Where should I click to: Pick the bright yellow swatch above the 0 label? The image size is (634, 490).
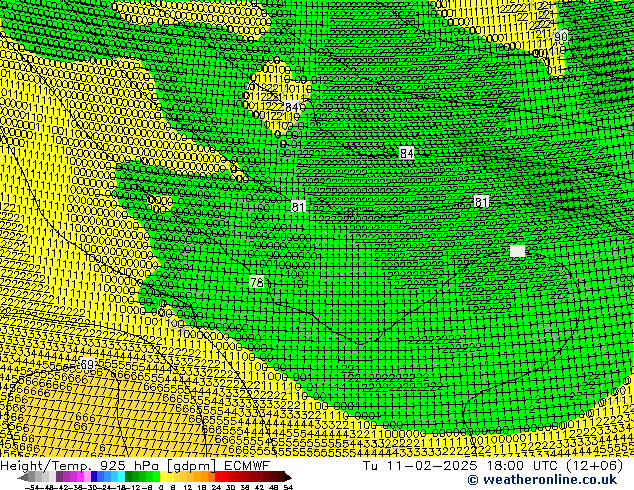tap(163, 477)
